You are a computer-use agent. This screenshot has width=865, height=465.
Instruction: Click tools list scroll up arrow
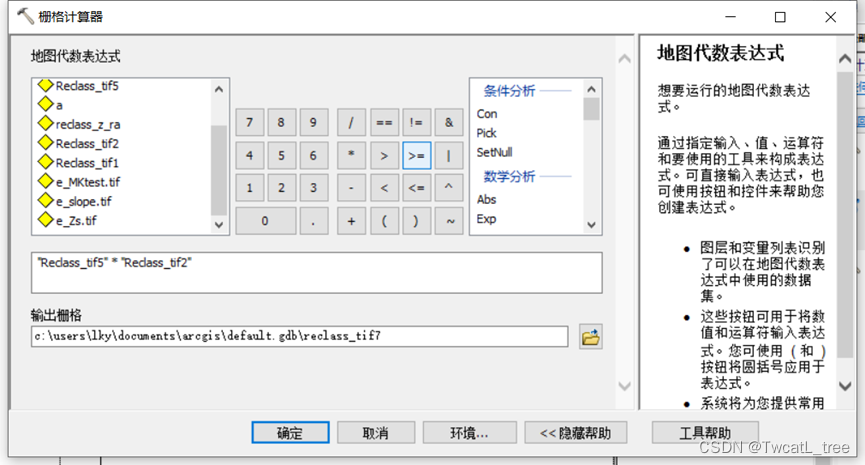click(x=591, y=89)
